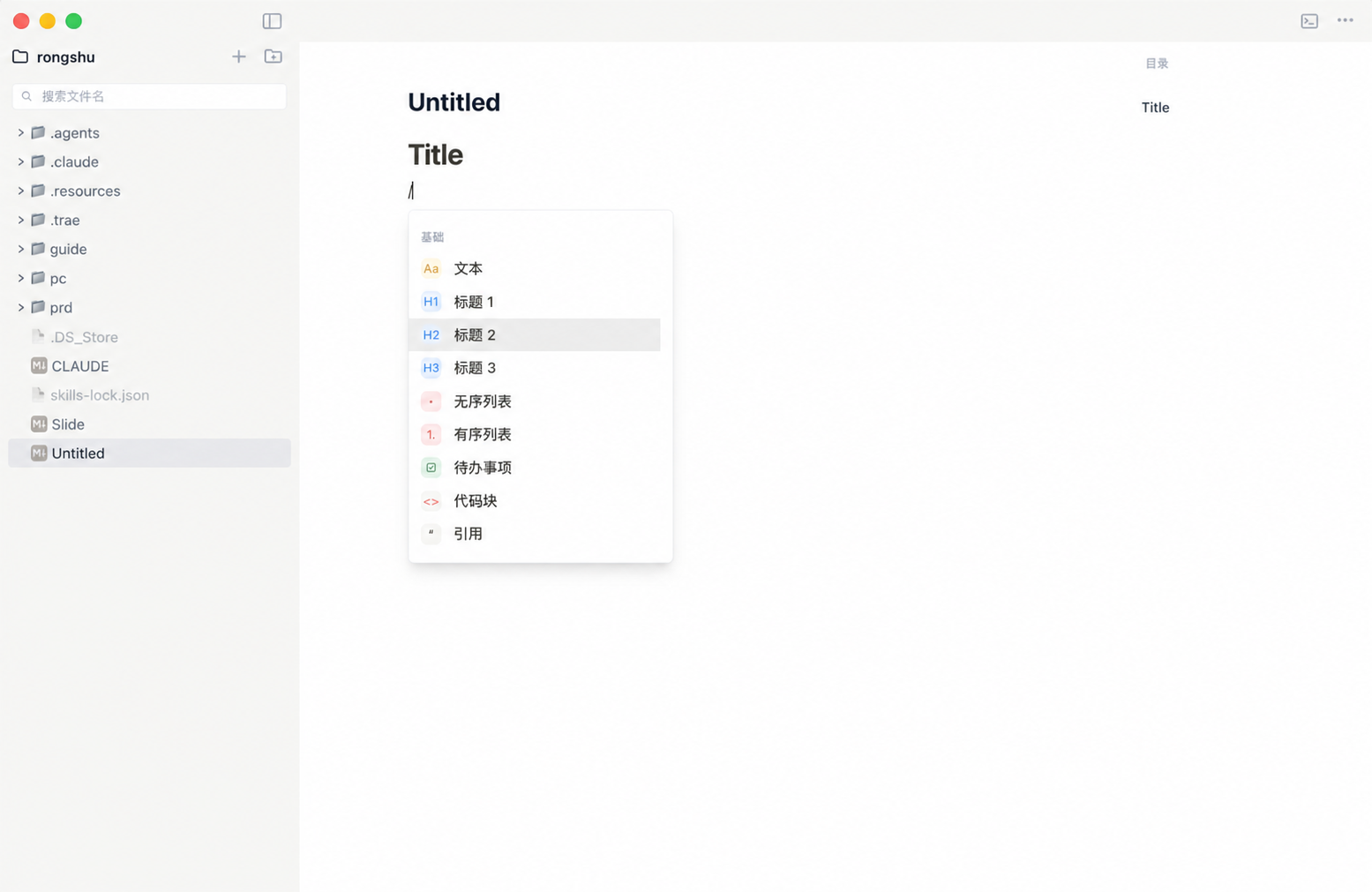Insert 代码块 from the menu
The width and height of the screenshot is (1372, 892).
coord(535,501)
